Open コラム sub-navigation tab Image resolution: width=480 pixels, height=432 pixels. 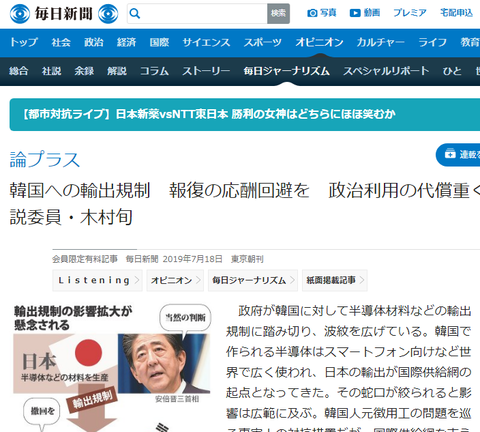tap(154, 71)
